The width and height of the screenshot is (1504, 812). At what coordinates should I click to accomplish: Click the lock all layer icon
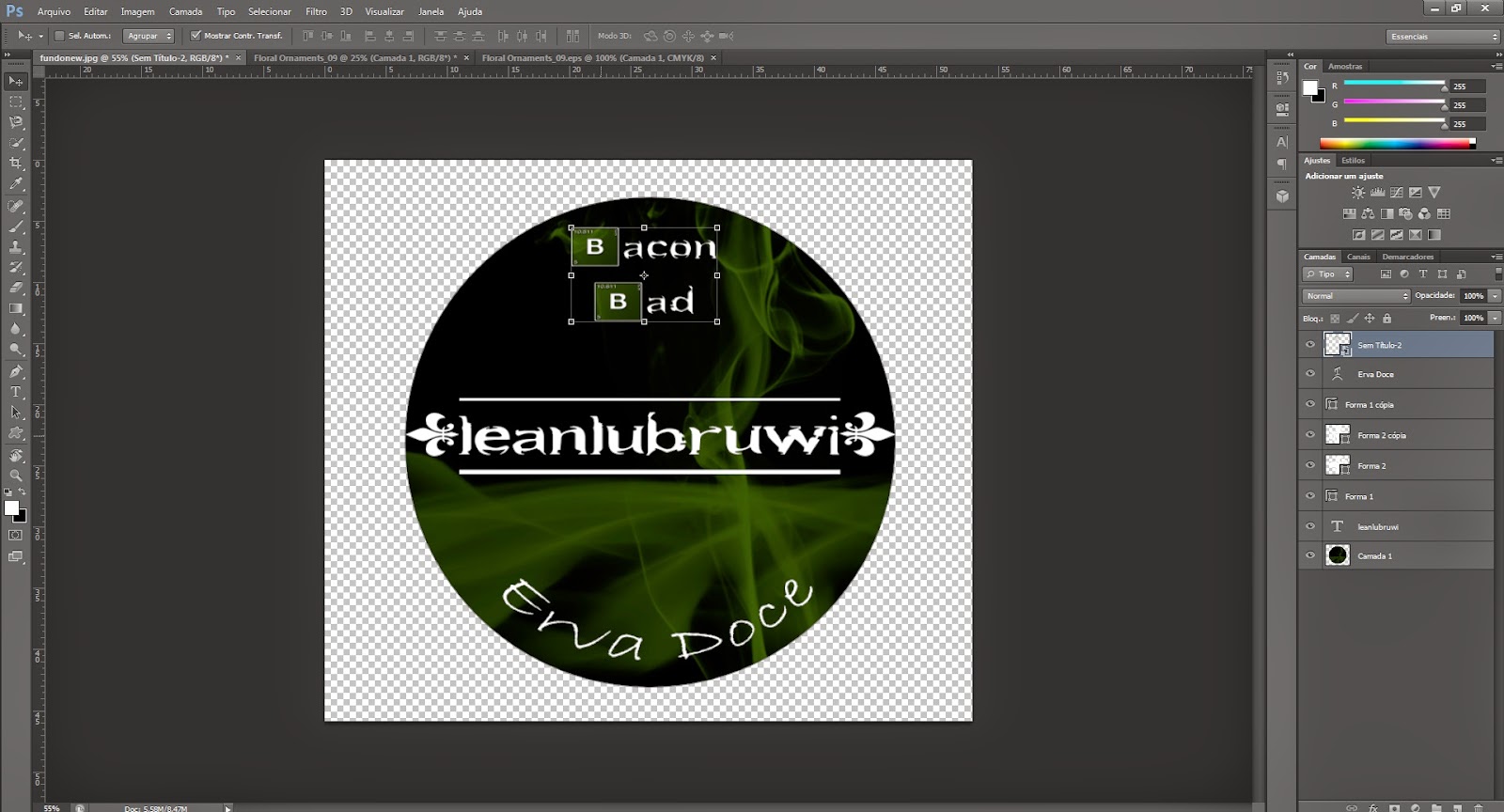(x=1386, y=319)
